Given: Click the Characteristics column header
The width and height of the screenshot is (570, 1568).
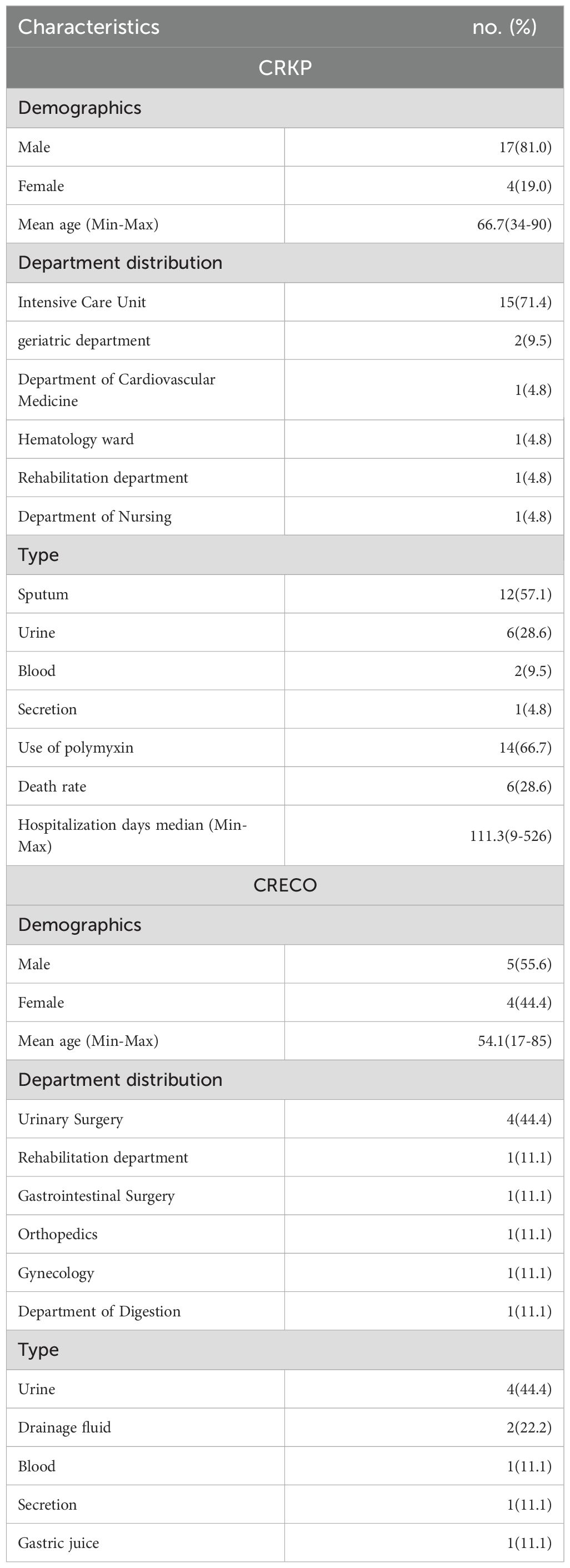Looking at the screenshot, I should [89, 27].
